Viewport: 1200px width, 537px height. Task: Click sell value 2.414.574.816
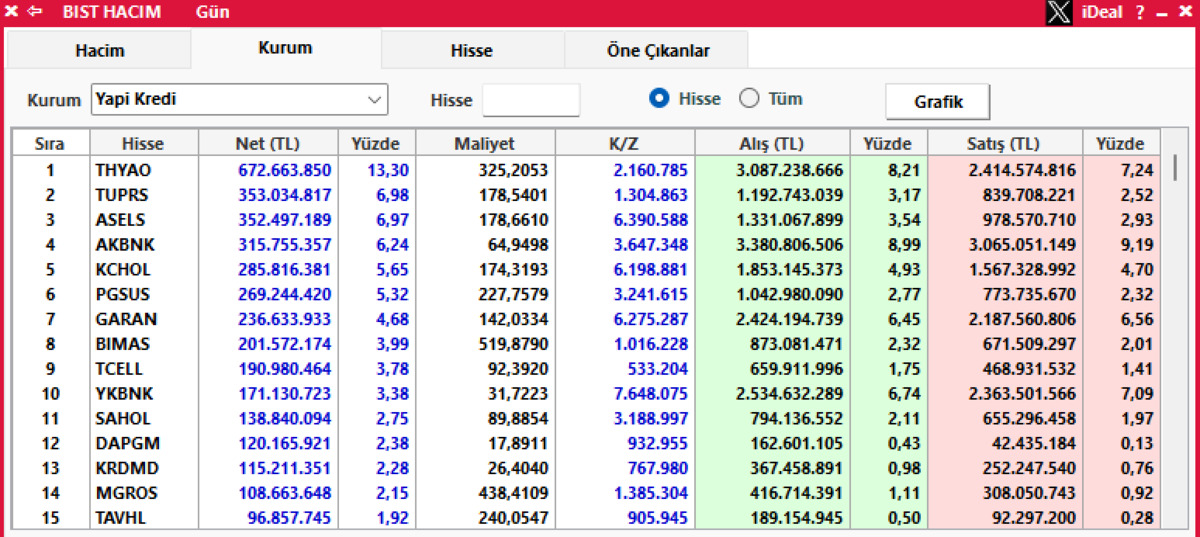pyautogui.click(x=1022, y=170)
